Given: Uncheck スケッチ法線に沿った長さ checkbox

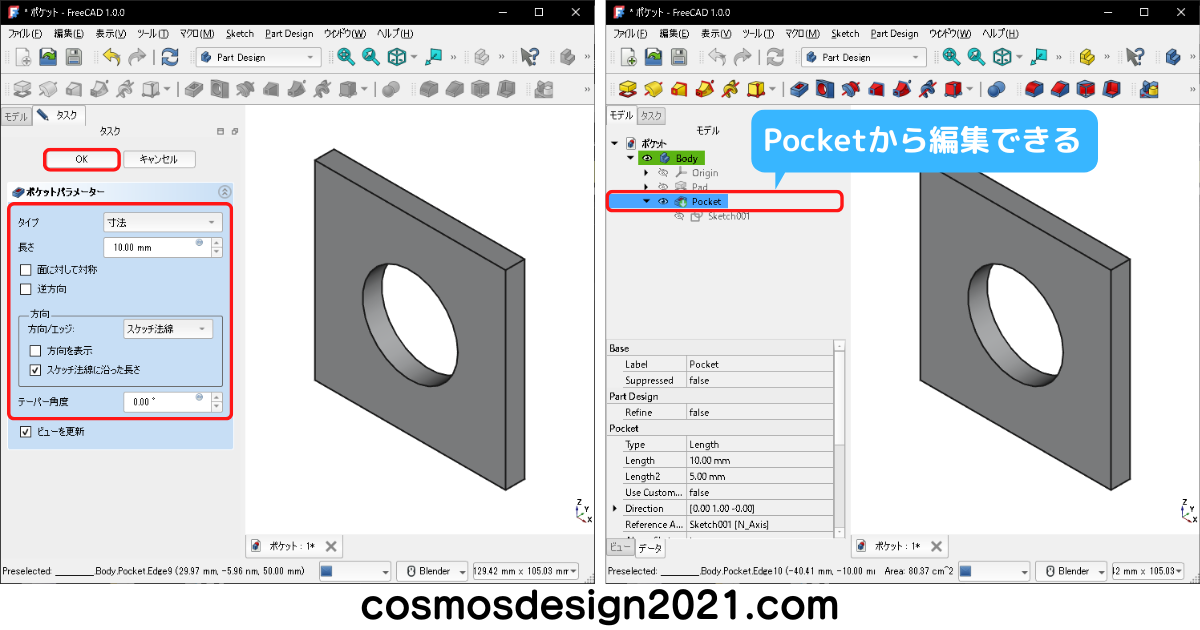Looking at the screenshot, I should 36,369.
